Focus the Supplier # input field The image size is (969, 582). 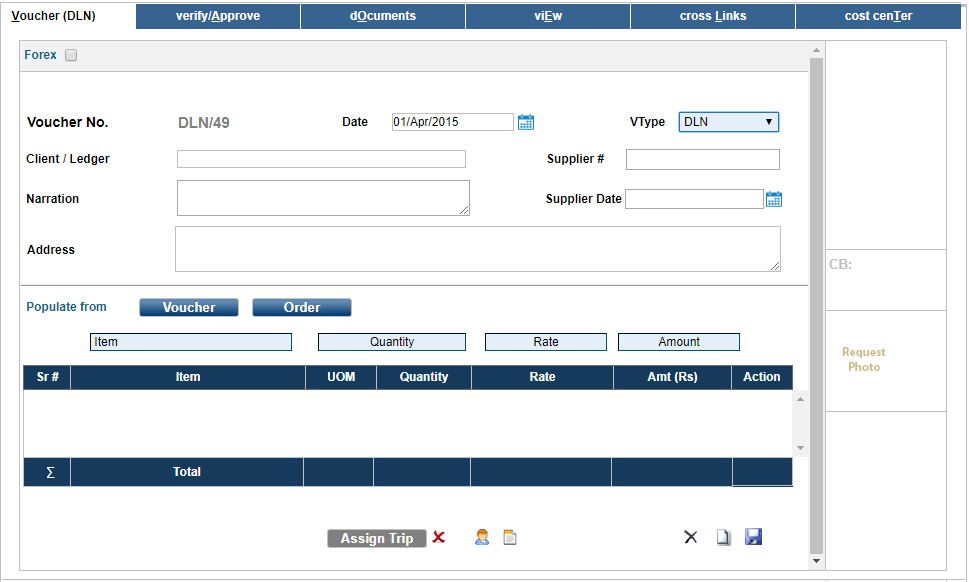pyautogui.click(x=703, y=159)
